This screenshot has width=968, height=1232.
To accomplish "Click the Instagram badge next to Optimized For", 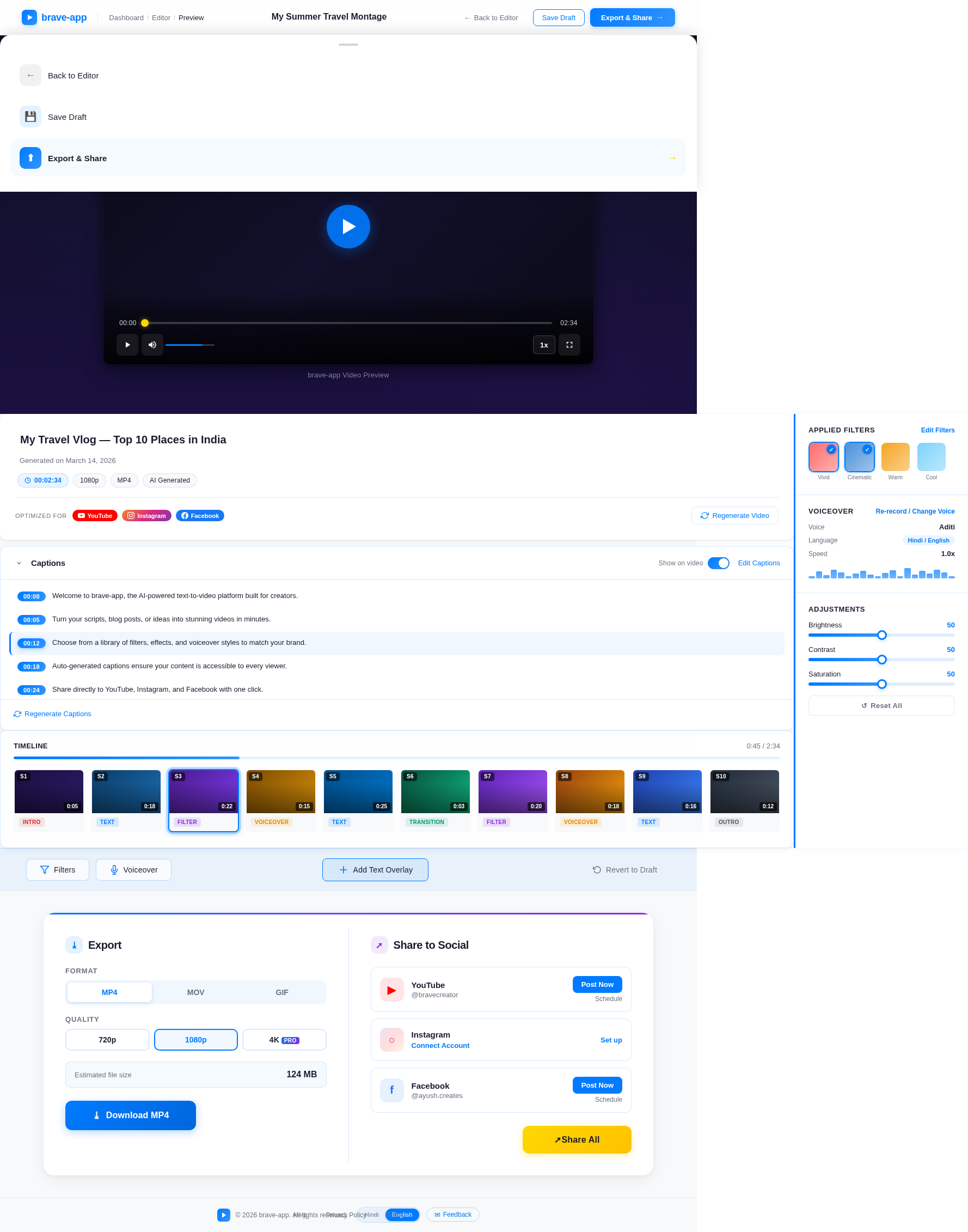I will coord(146,515).
